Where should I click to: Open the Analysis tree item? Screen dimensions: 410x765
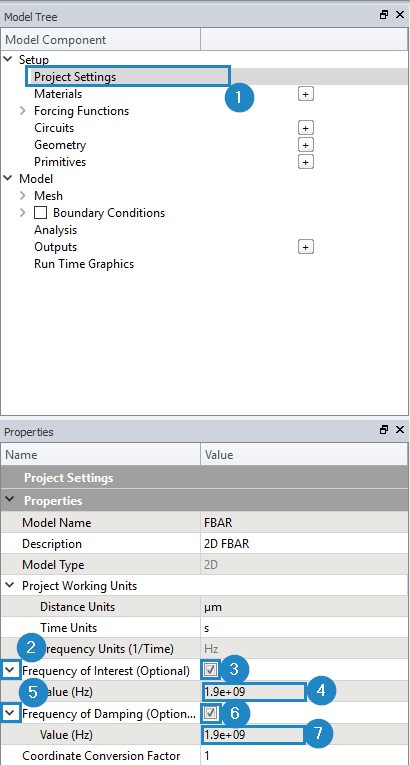click(x=55, y=230)
